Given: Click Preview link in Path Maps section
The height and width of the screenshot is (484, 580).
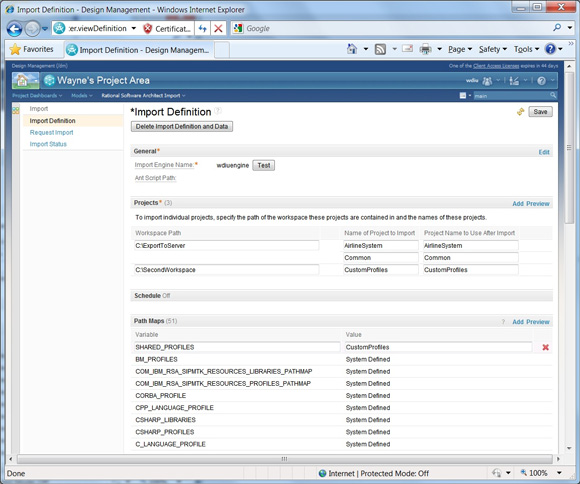Looking at the screenshot, I should pyautogui.click(x=538, y=322).
